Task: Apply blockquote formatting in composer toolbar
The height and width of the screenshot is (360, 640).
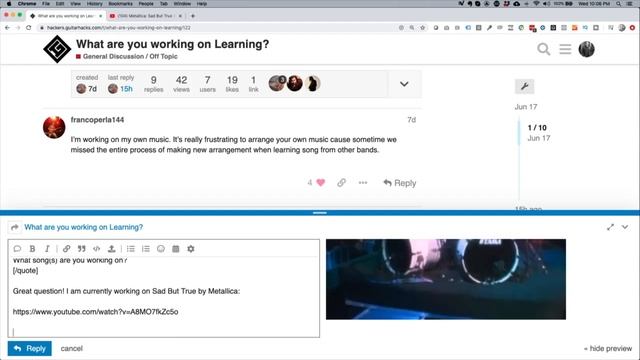Action: pyautogui.click(x=82, y=249)
